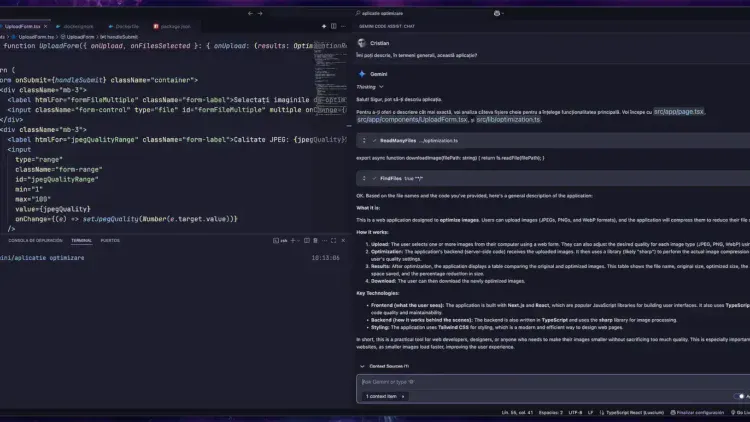Split the editor with the split icon
This screenshot has height=422, width=750.
[x=333, y=26]
